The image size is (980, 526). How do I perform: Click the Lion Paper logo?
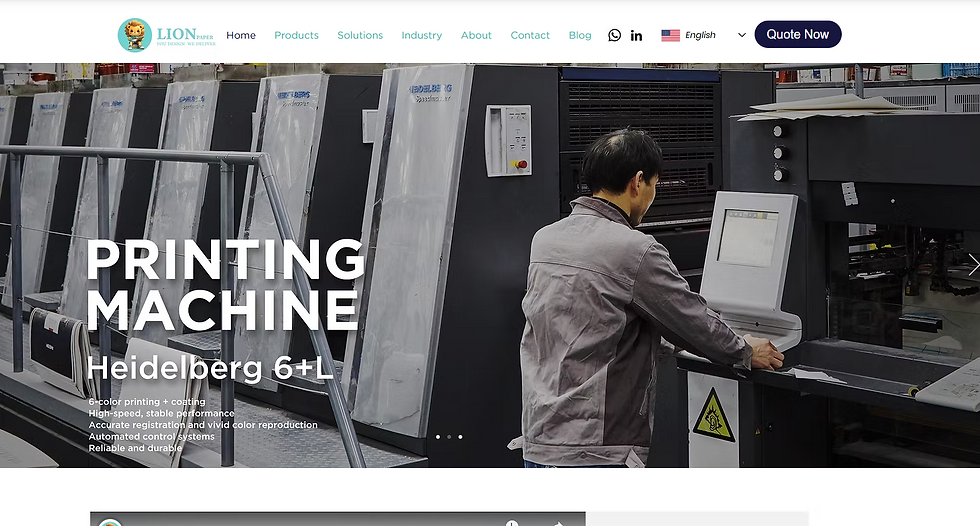[x=167, y=35]
